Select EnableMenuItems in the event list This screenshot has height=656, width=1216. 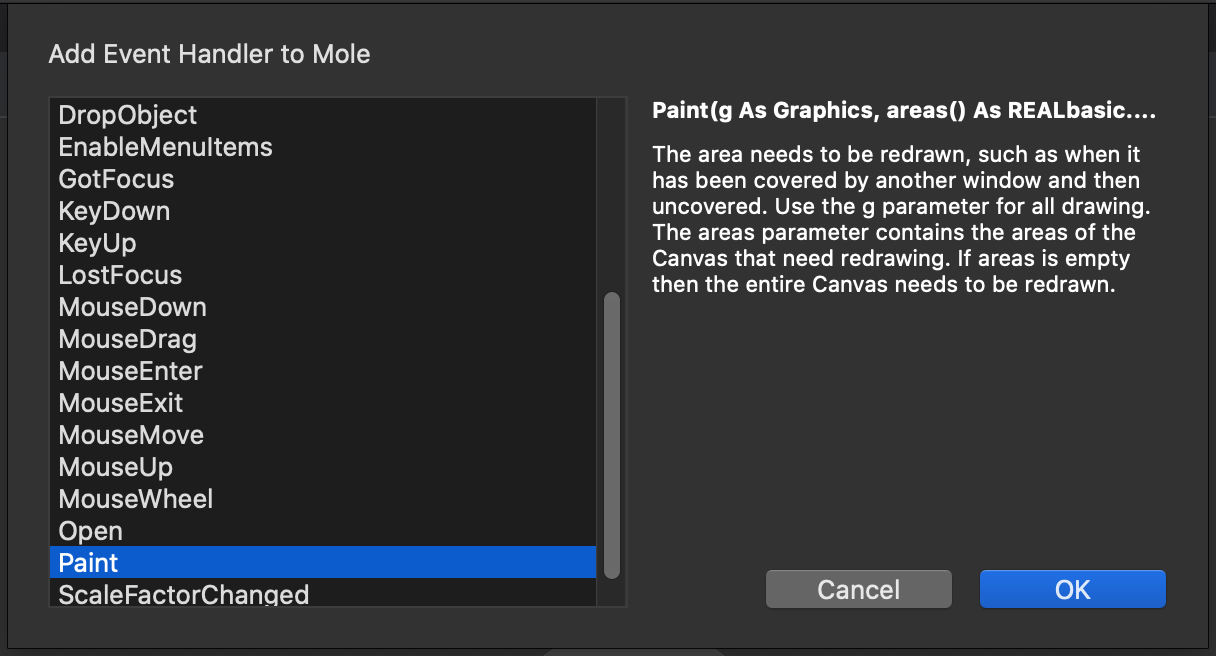click(x=323, y=147)
